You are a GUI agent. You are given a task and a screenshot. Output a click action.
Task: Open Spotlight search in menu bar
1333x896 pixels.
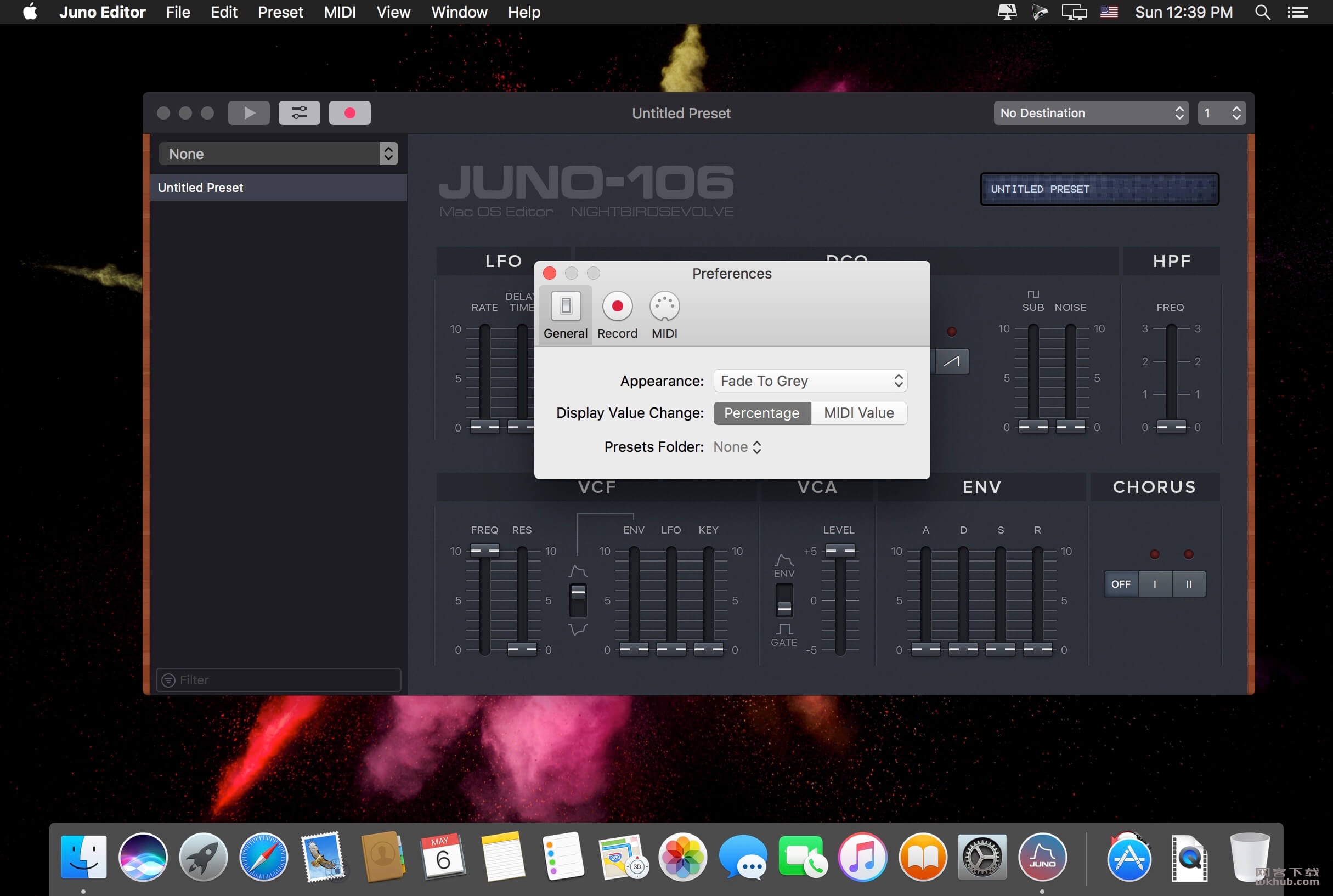[x=1262, y=12]
